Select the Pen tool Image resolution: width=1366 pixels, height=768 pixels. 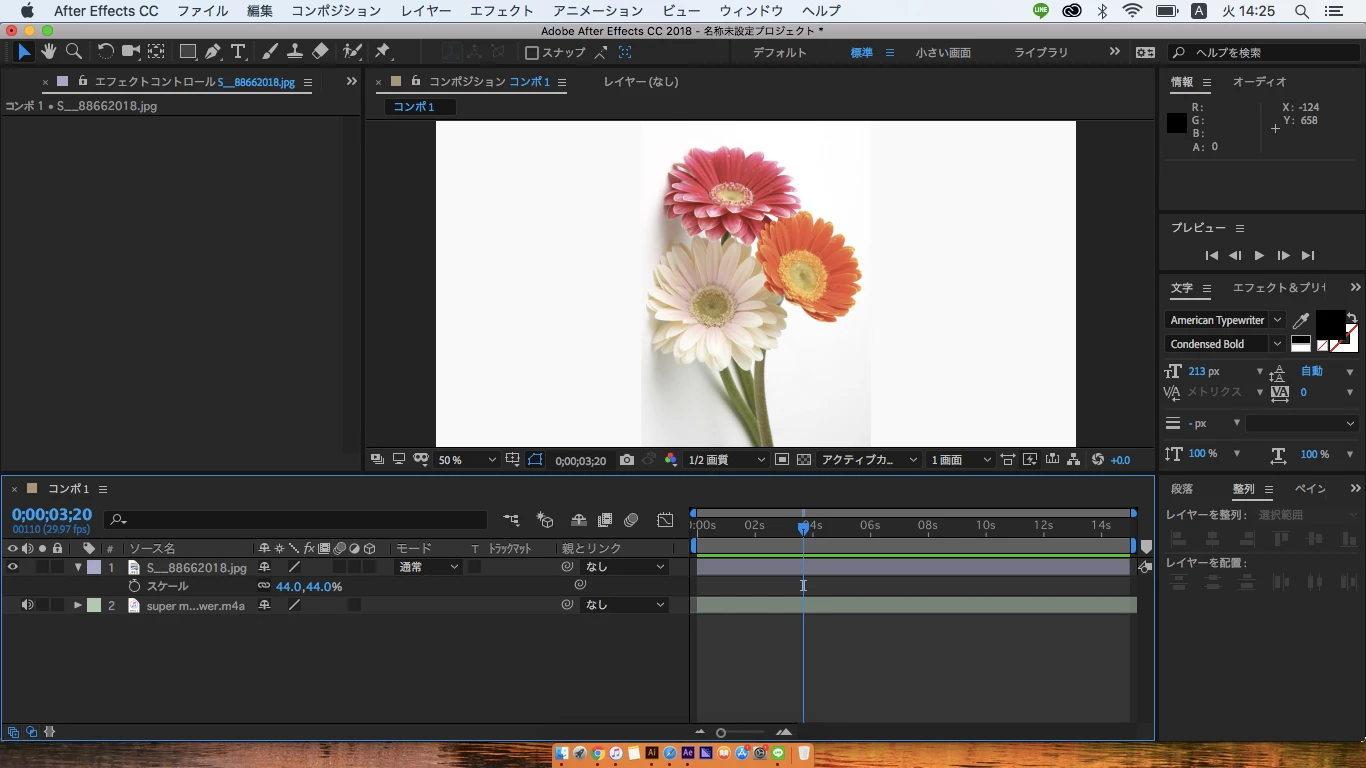213,51
